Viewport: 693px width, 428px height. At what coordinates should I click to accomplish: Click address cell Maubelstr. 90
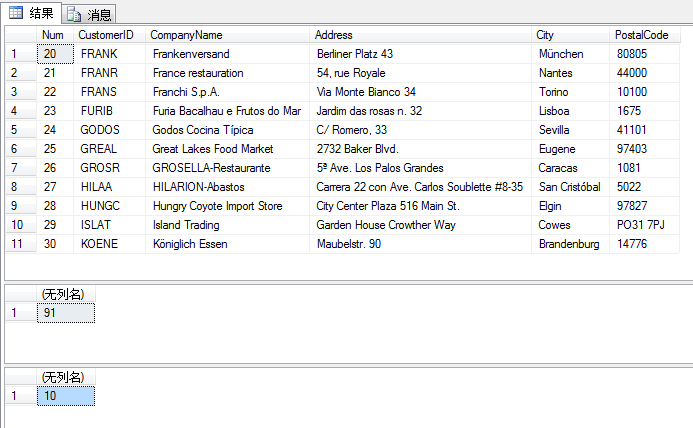(x=420, y=244)
